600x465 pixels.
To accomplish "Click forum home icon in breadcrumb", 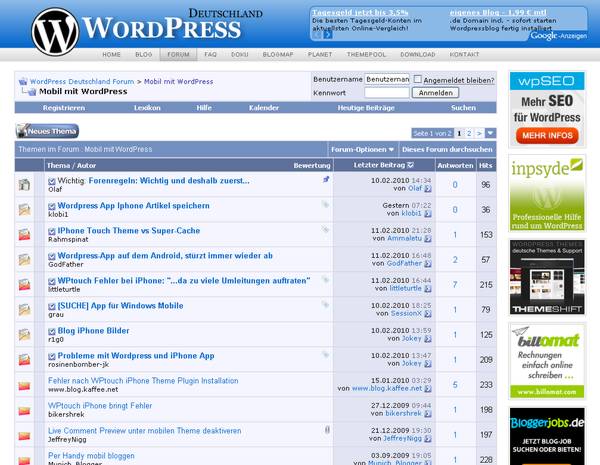I will click(23, 81).
